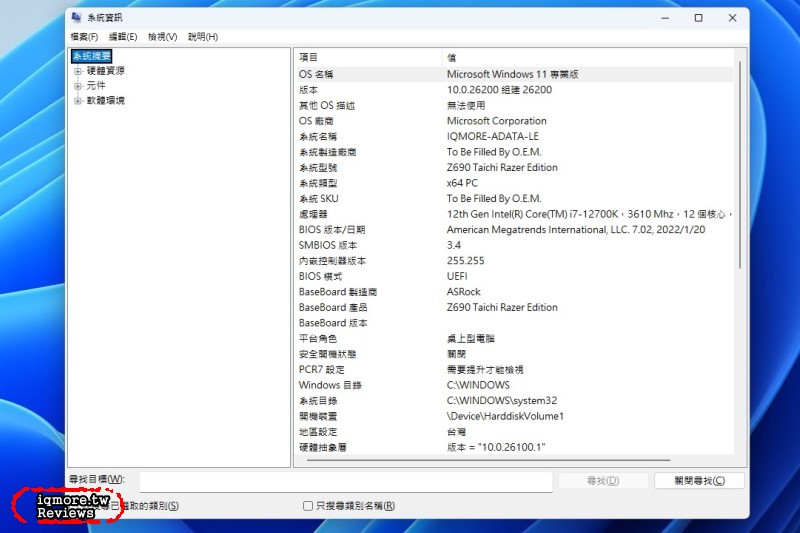Select the value 無法使用
The image size is (800, 533).
click(466, 106)
